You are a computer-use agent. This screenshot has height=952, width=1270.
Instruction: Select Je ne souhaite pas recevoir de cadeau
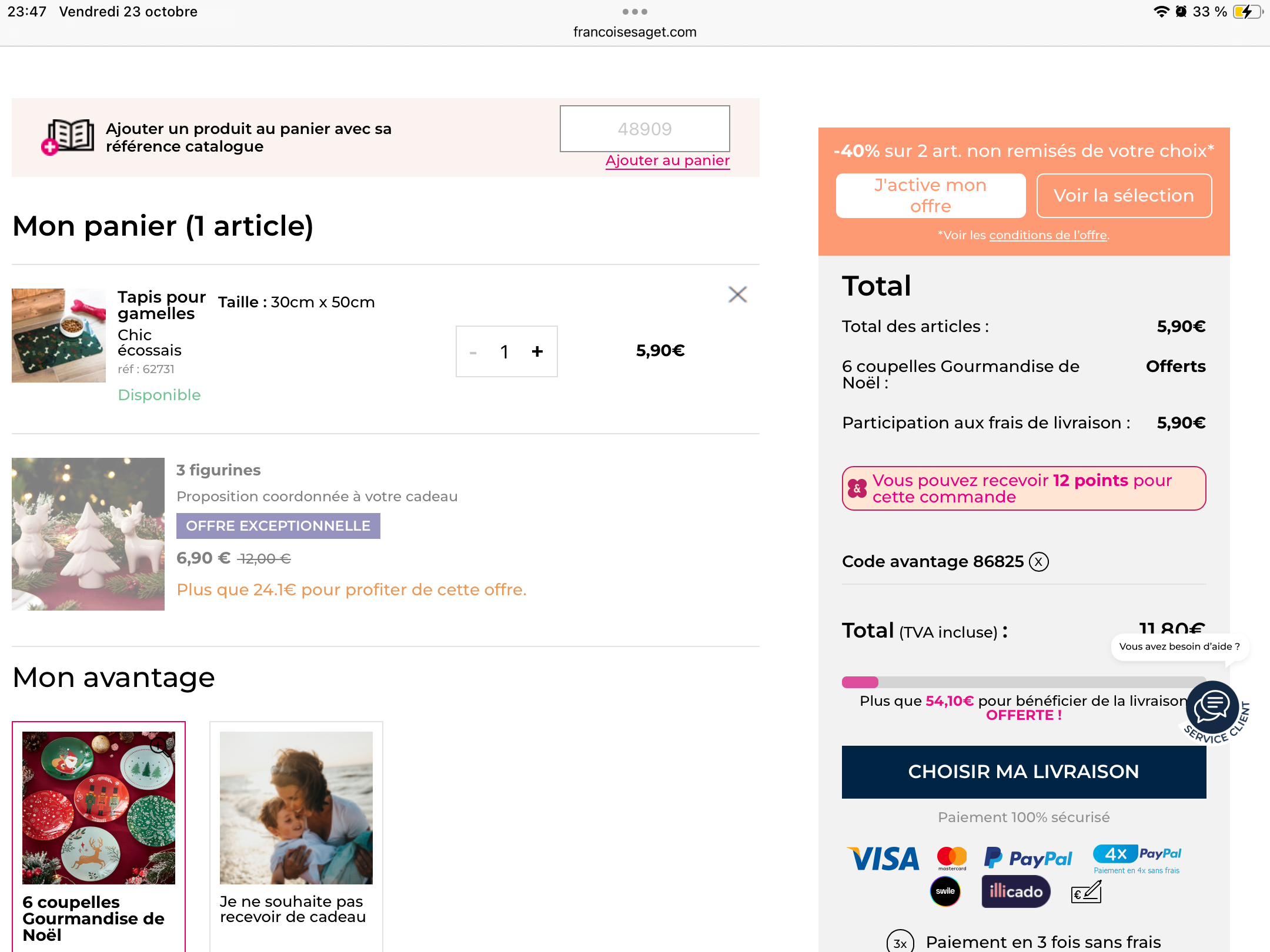point(296,837)
